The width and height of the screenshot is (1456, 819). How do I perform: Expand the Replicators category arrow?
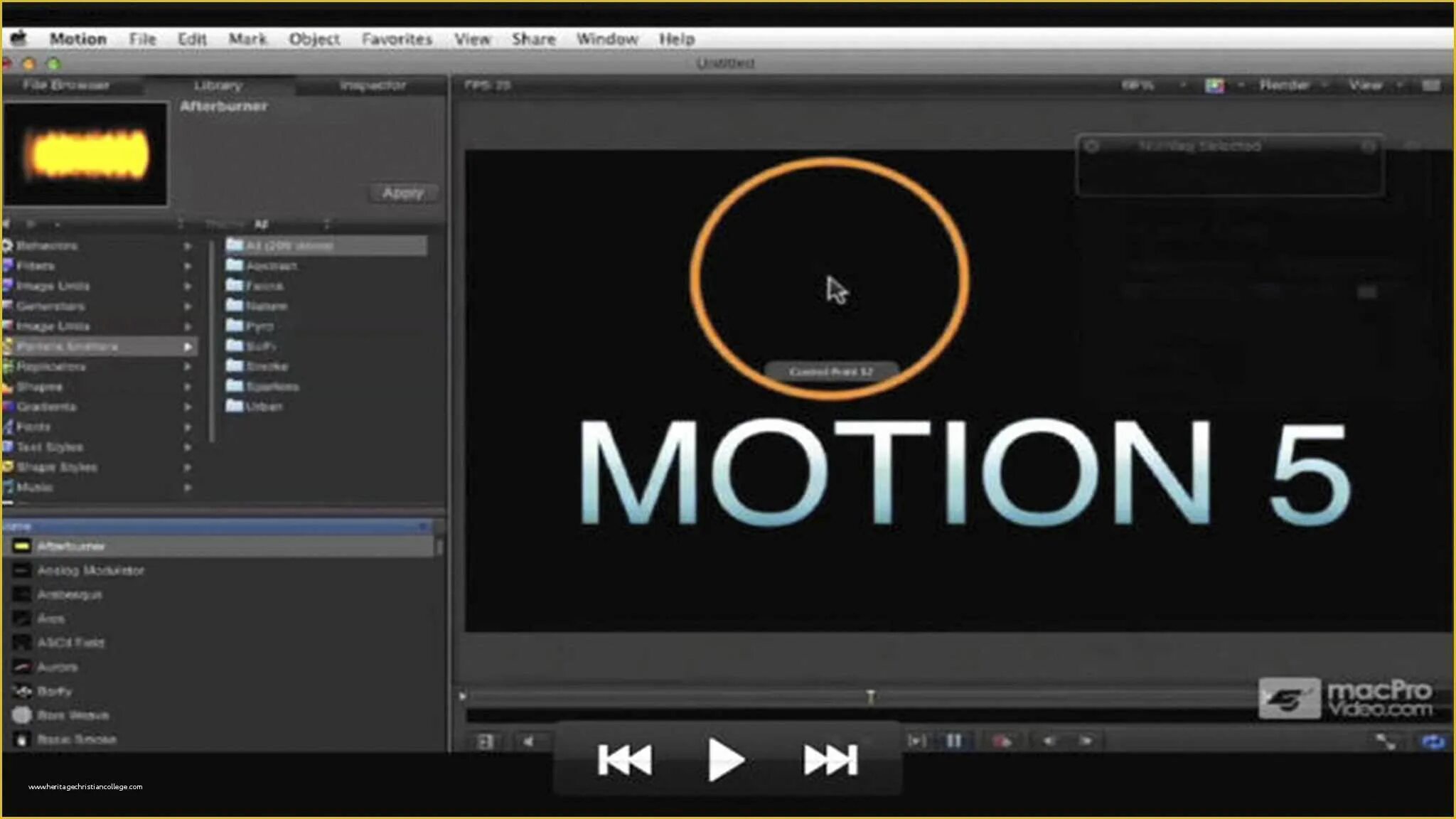pyautogui.click(x=188, y=367)
